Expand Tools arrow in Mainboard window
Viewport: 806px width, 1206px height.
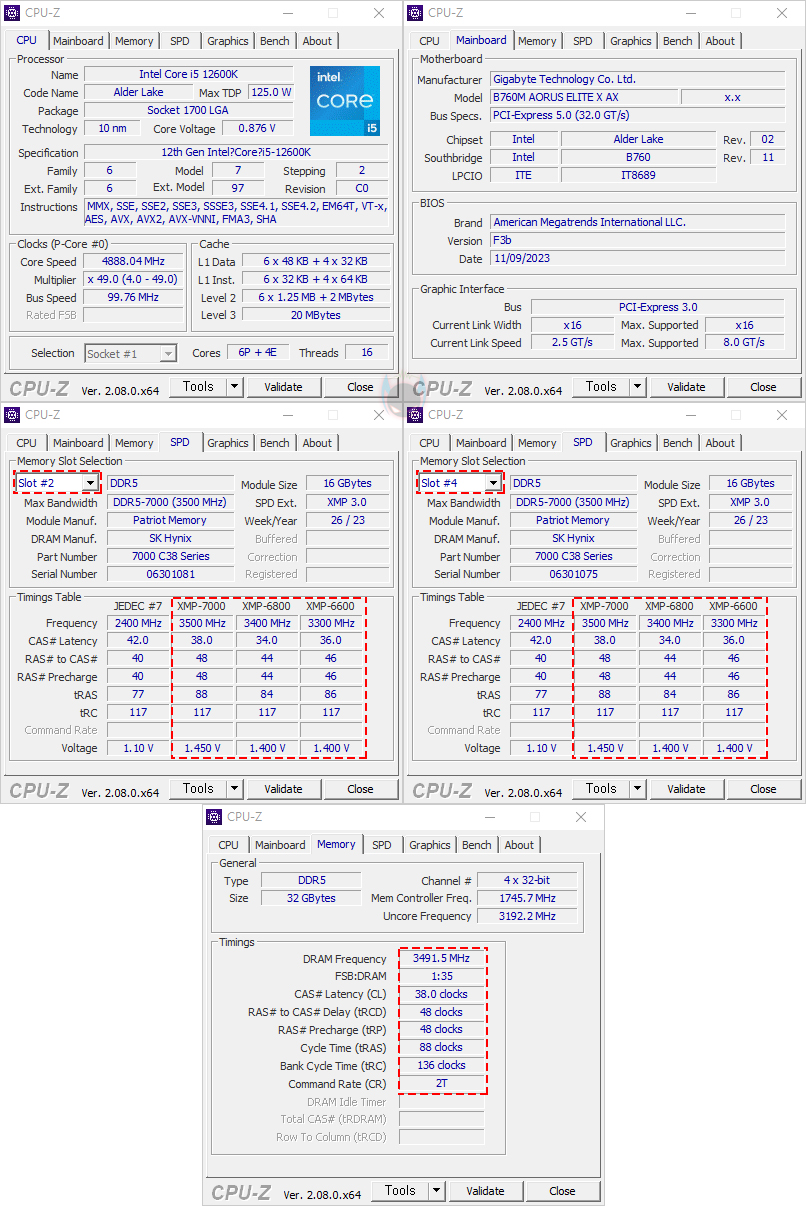(637, 387)
